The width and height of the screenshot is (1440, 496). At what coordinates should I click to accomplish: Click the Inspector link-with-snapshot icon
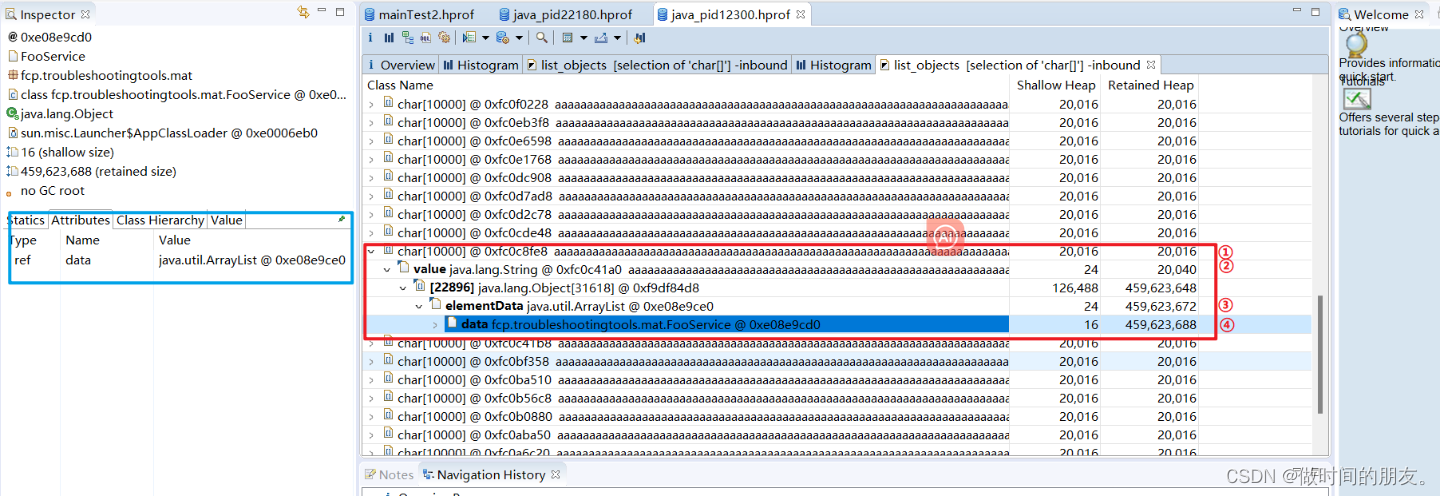pos(304,12)
